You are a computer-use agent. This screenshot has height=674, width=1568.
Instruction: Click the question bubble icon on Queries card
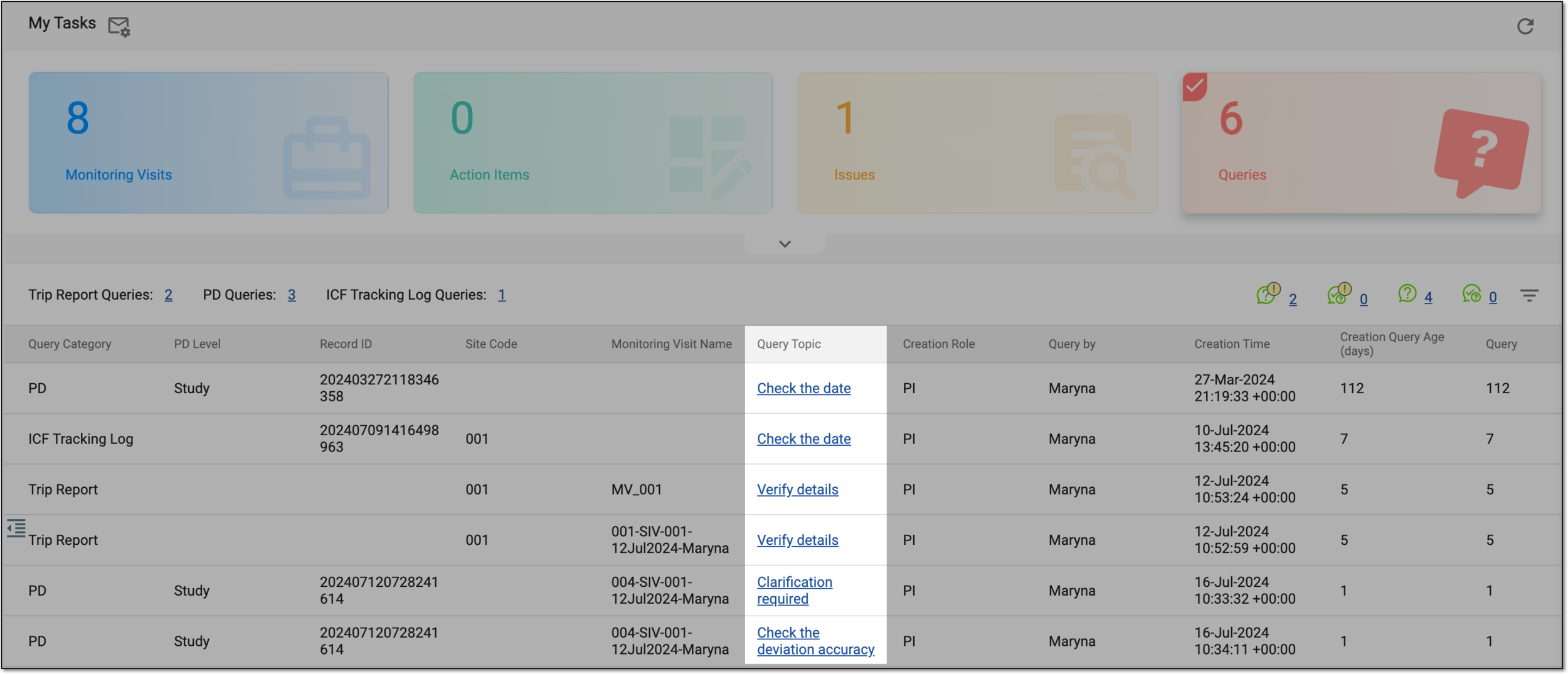1481,154
